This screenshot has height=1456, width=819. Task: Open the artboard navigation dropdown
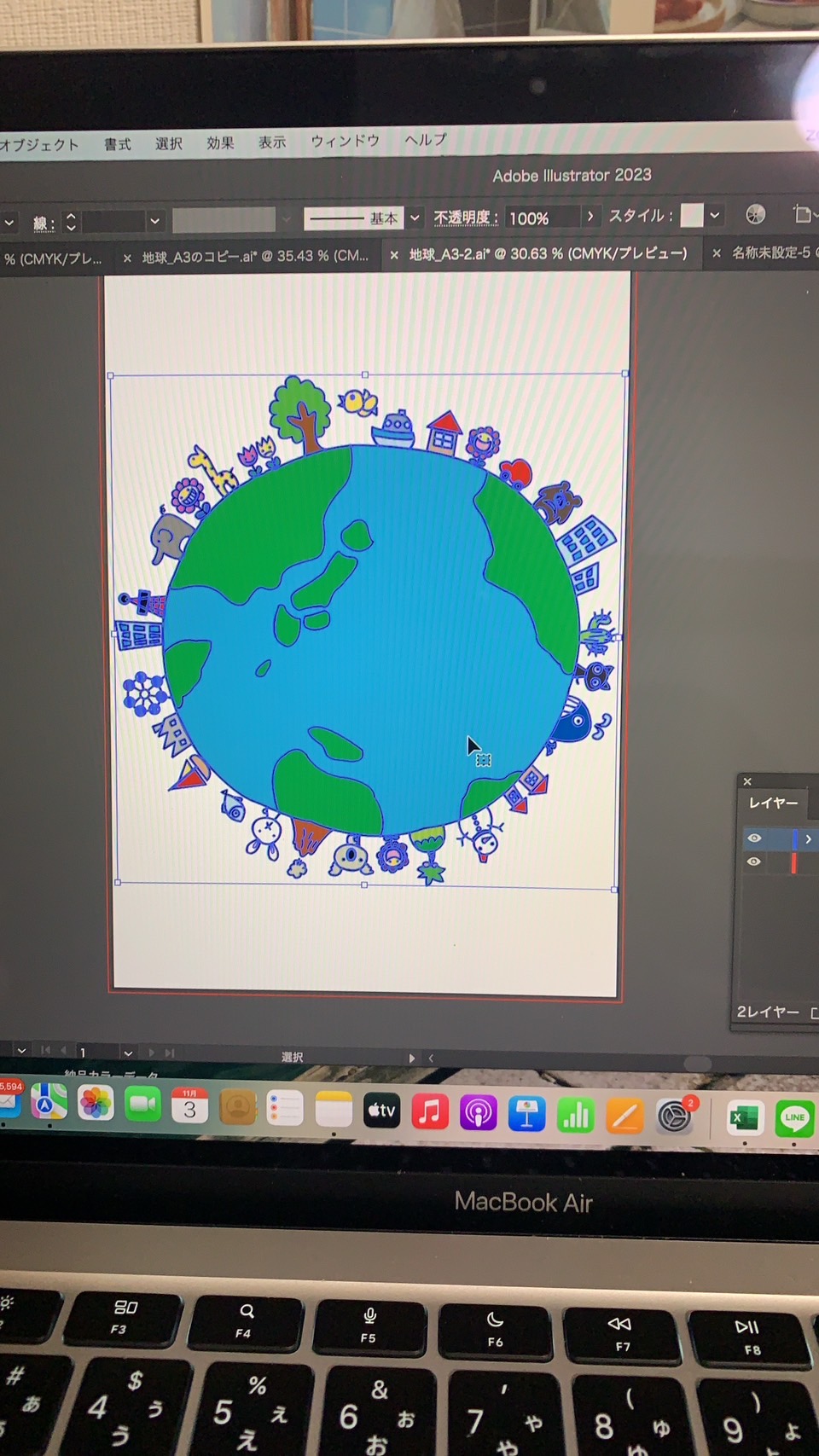pos(128,1053)
